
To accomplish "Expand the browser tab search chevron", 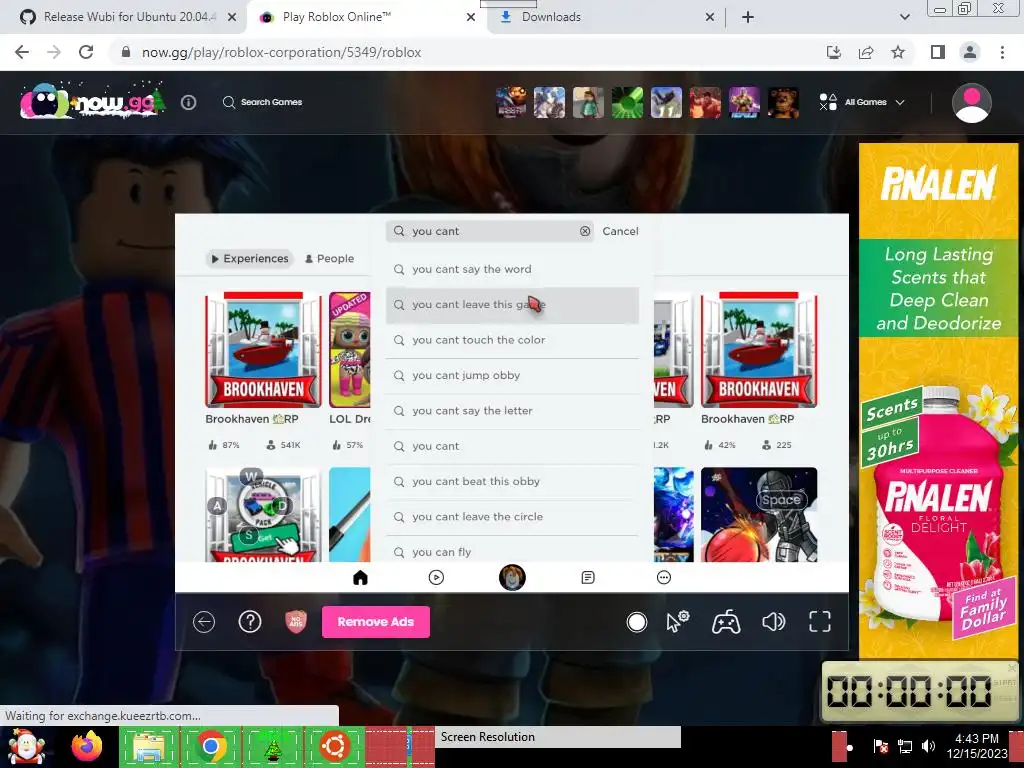I will tap(904, 17).
